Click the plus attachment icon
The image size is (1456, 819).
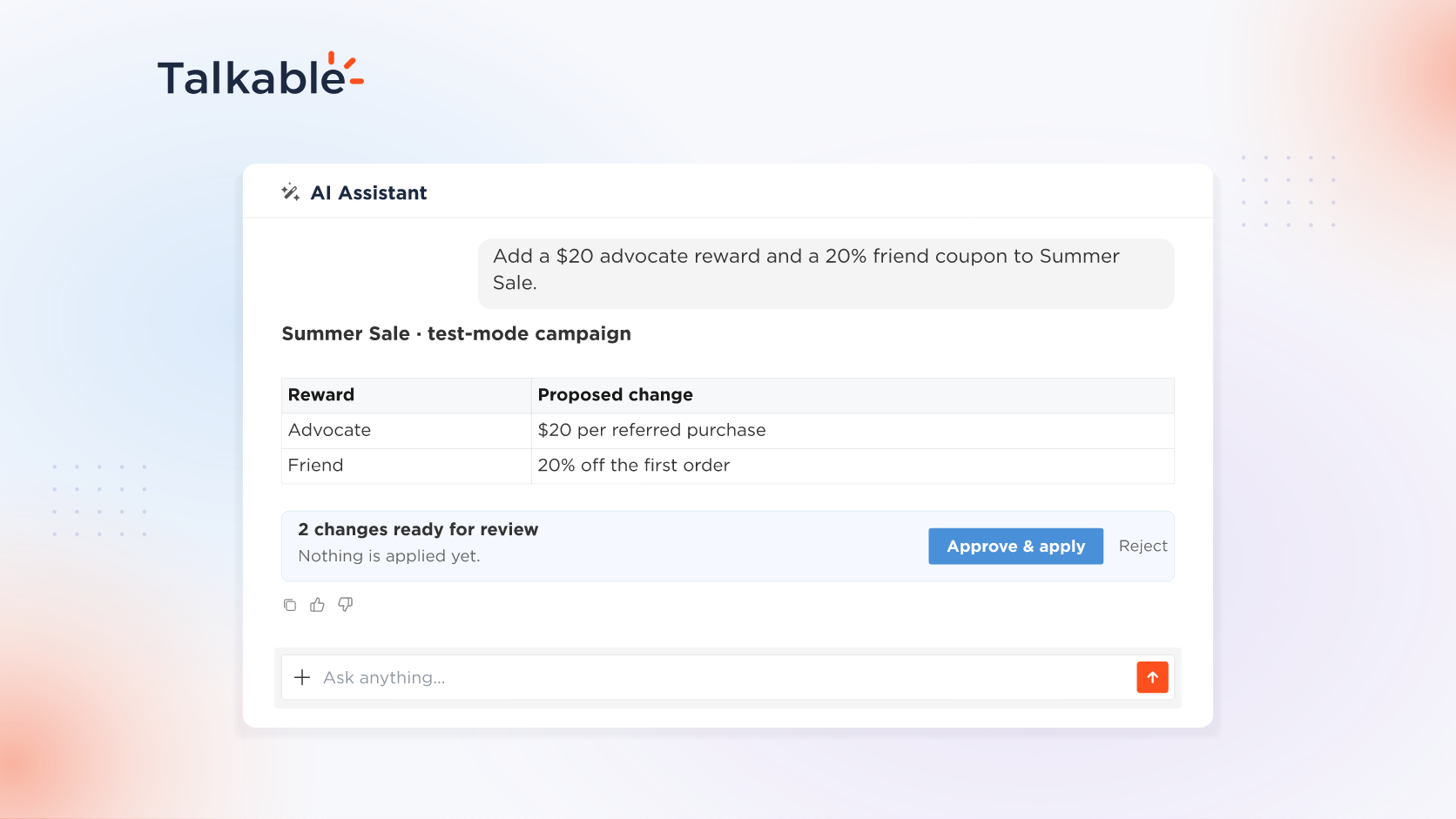[302, 677]
